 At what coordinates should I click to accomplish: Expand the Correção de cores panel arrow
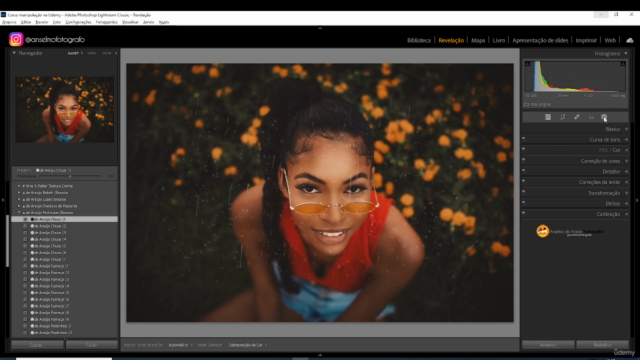(627, 161)
